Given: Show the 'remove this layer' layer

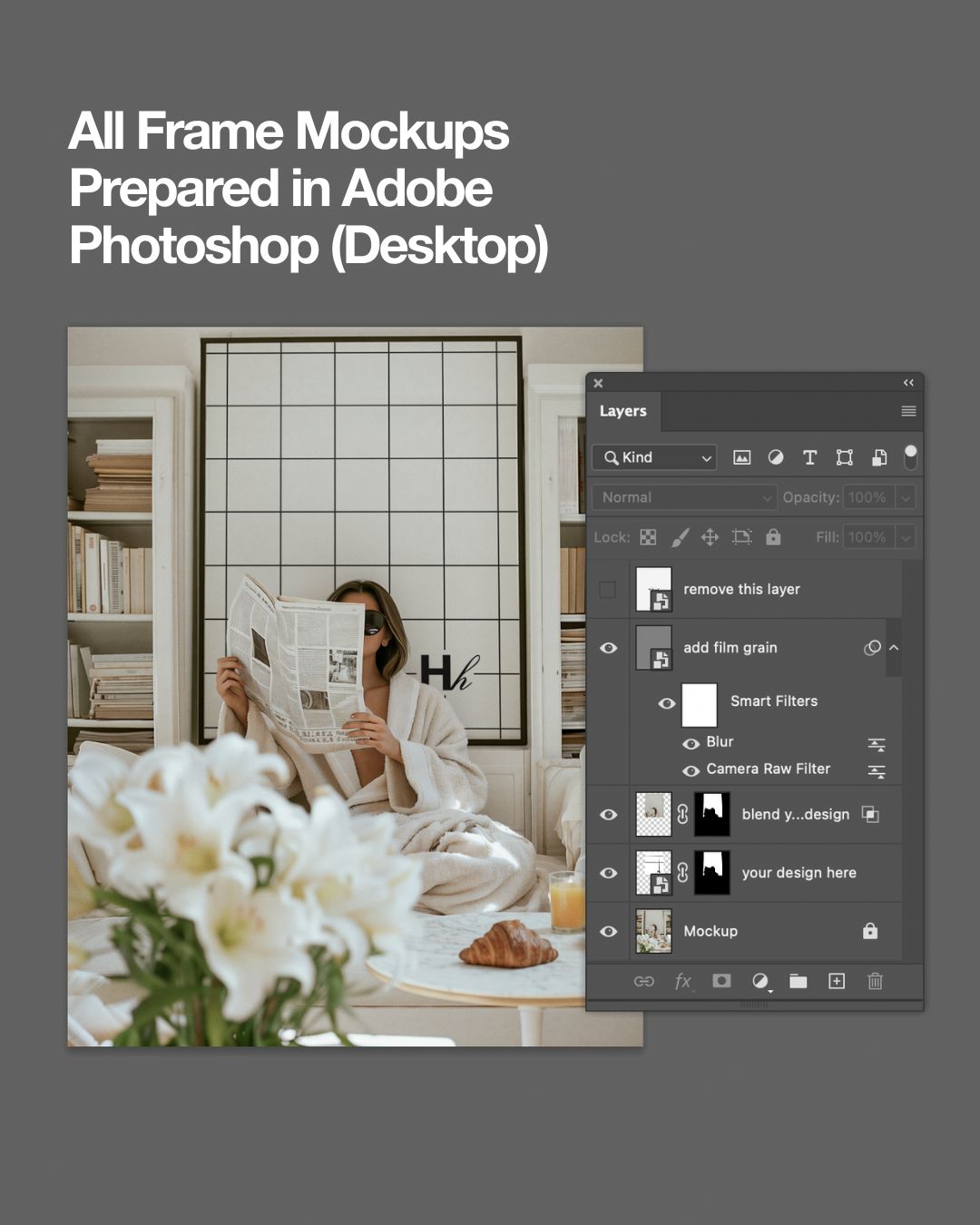Looking at the screenshot, I should coord(608,590).
